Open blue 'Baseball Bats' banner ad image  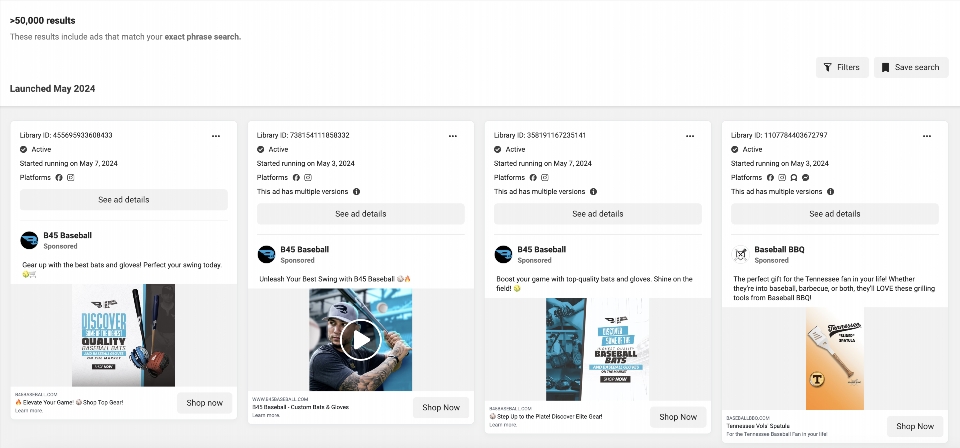click(598, 349)
